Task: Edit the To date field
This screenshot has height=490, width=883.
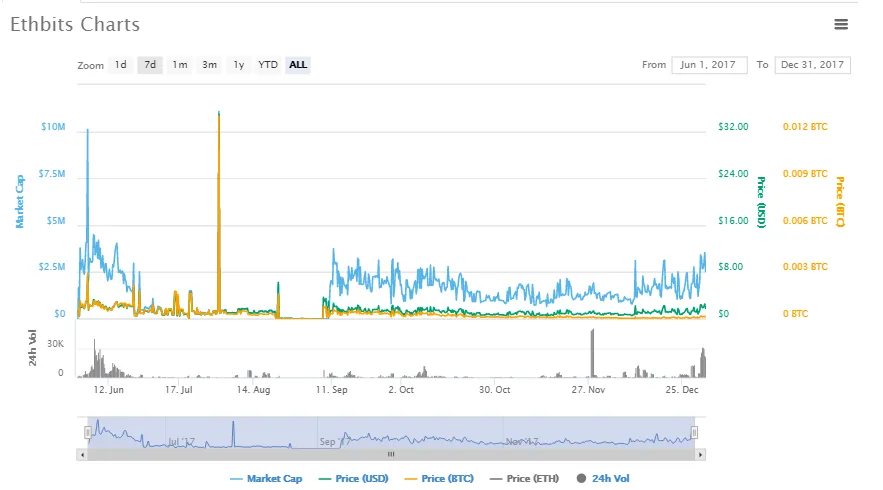Action: coord(813,65)
